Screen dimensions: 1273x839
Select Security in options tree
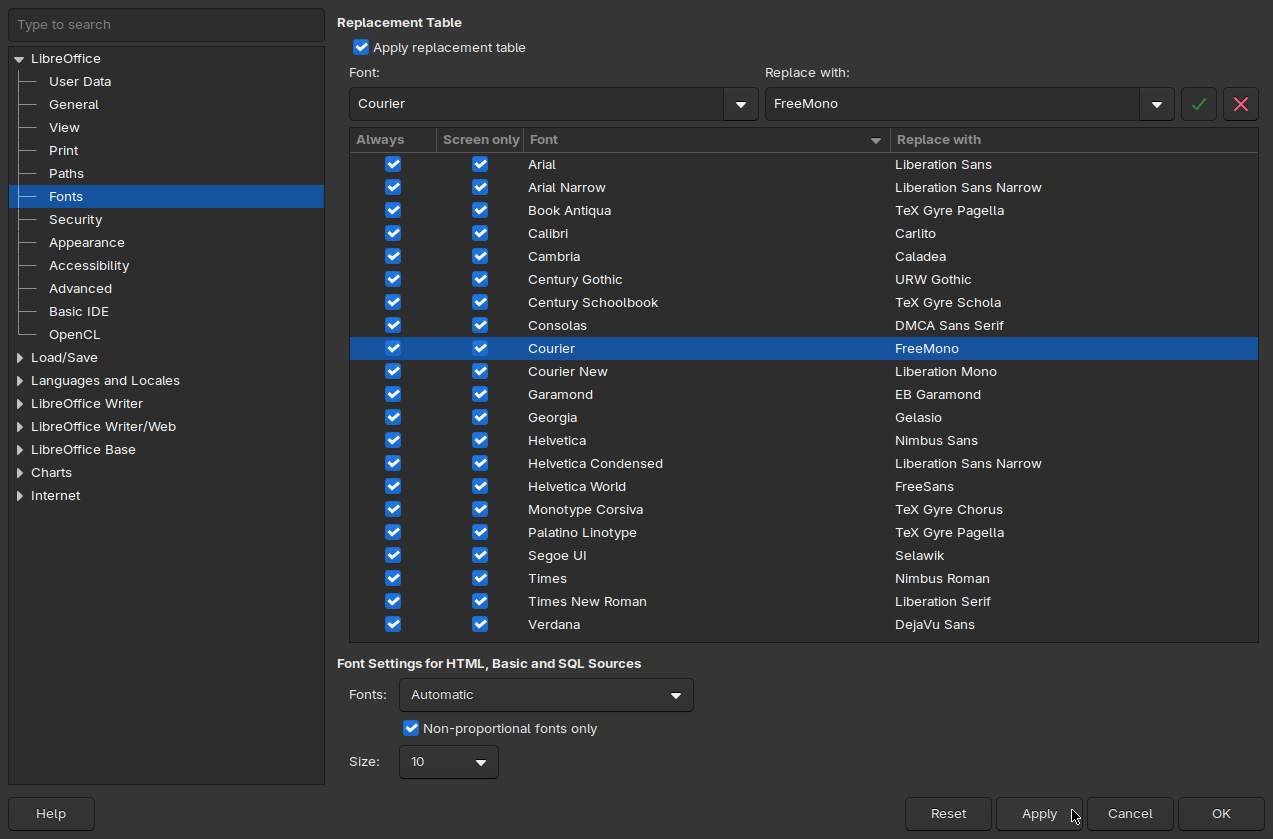coord(76,220)
